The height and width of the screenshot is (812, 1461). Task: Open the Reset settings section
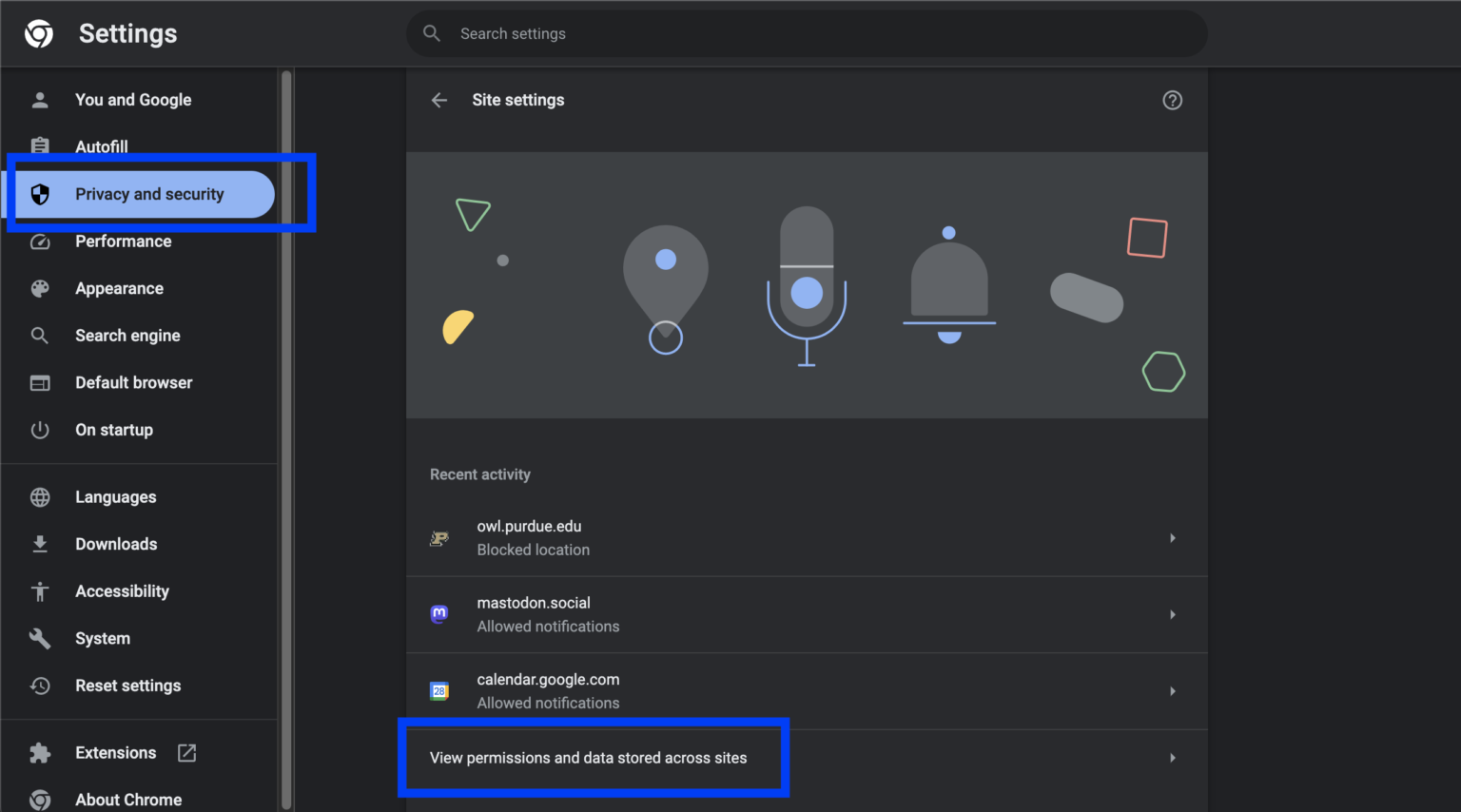pyautogui.click(x=139, y=686)
